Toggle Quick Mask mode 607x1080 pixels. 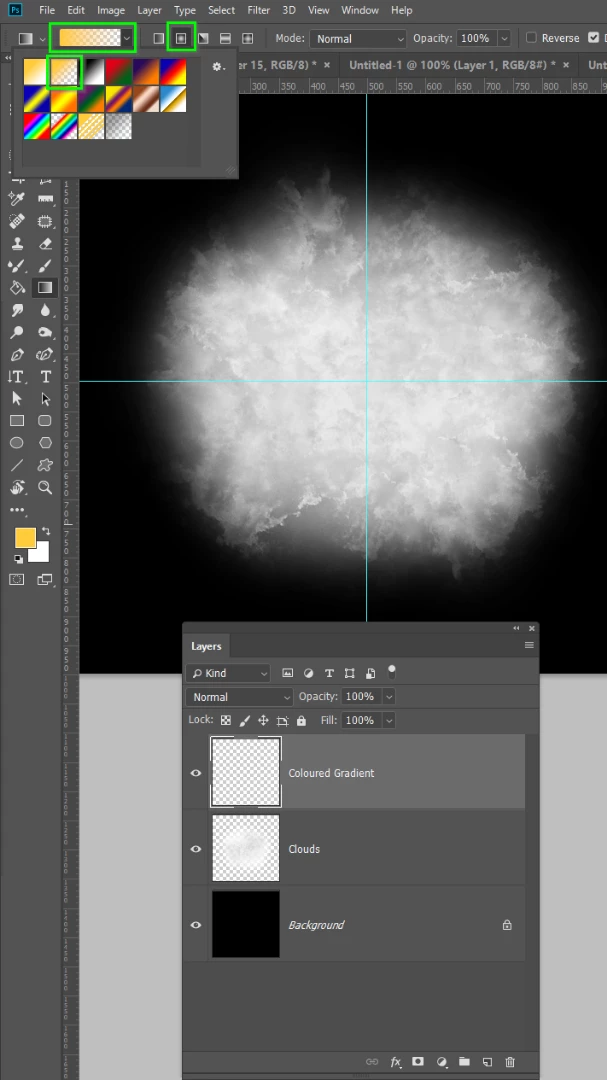[17, 579]
